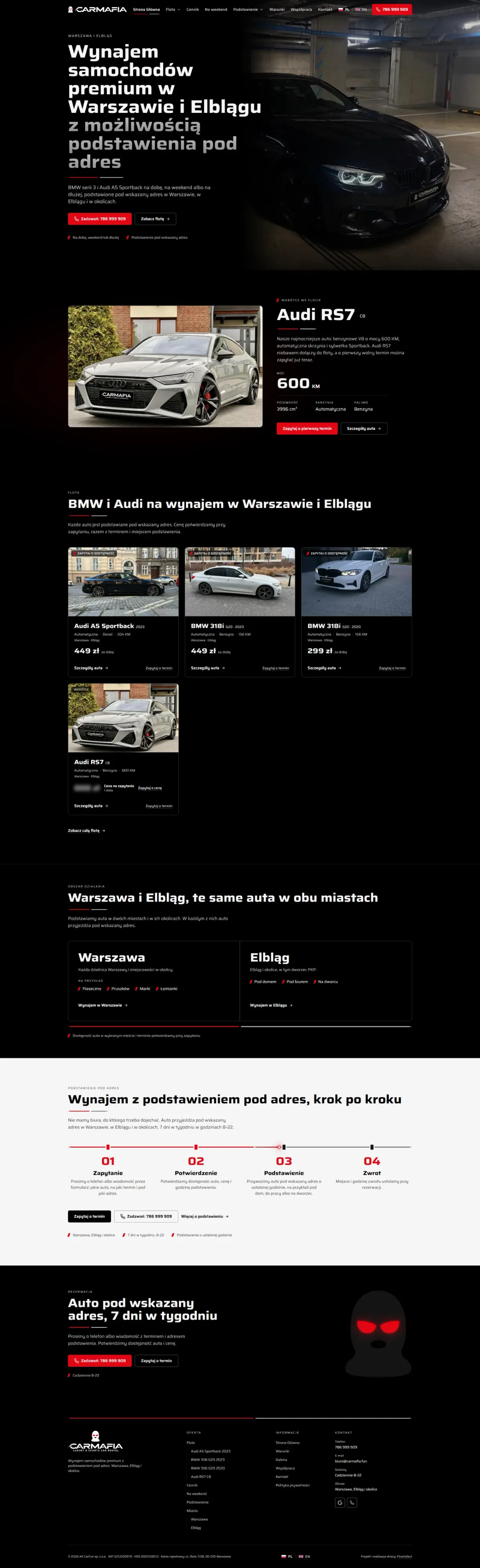The height and width of the screenshot is (1568, 480).
Task: Open the footer Audi RS7 C8 link
Action: [201, 1477]
